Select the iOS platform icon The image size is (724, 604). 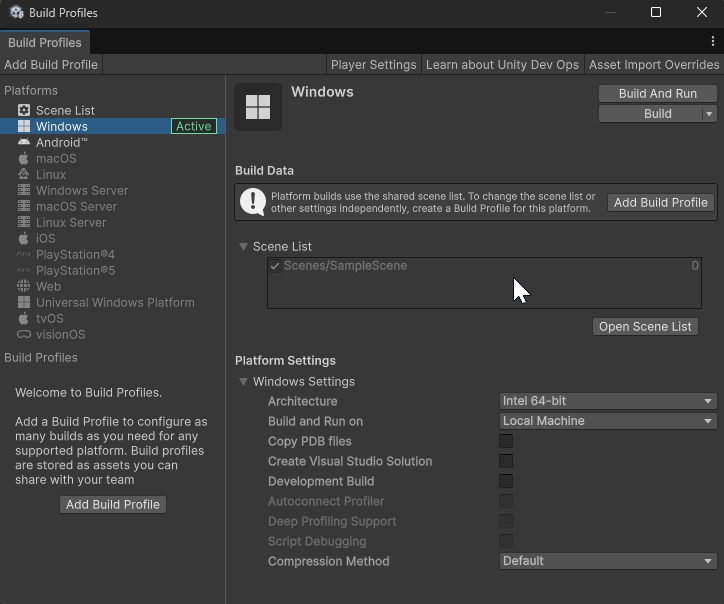[24, 238]
